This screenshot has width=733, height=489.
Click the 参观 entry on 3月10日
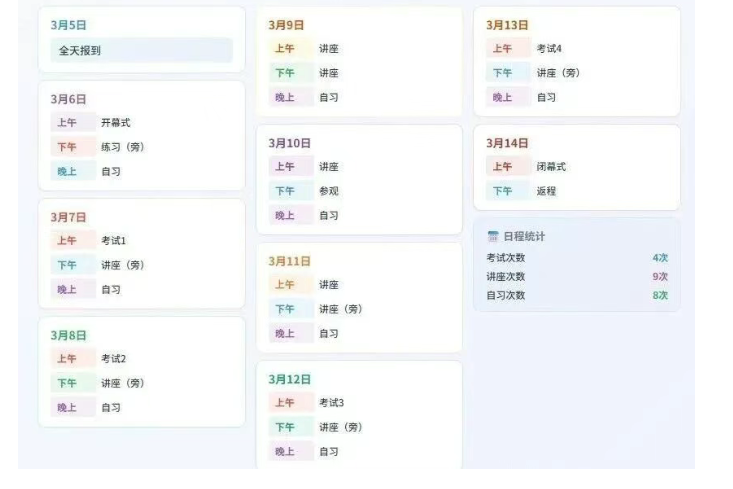click(x=329, y=191)
